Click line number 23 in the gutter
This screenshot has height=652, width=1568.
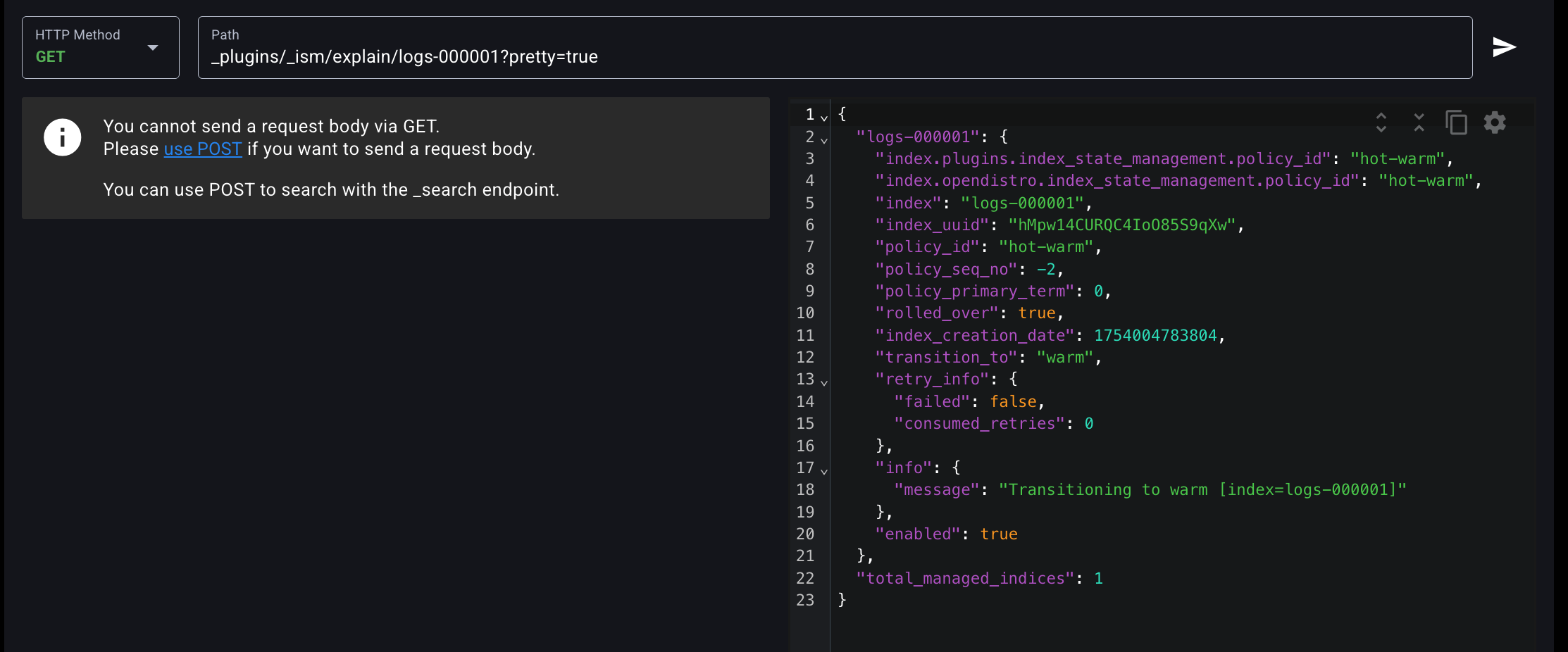(x=805, y=601)
